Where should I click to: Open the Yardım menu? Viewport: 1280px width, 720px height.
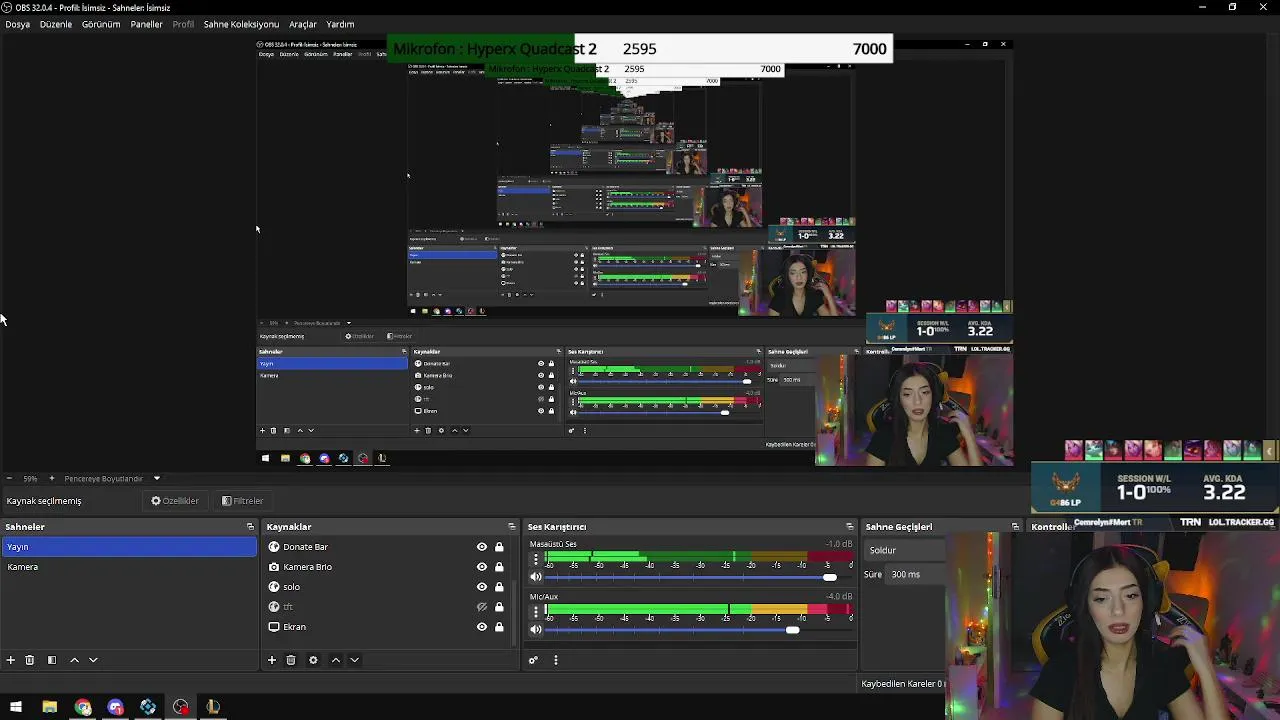340,24
